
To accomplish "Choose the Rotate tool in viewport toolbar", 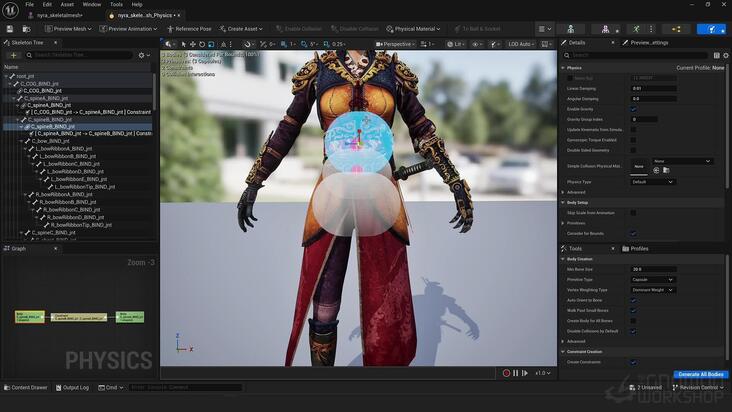I will click(x=202, y=44).
